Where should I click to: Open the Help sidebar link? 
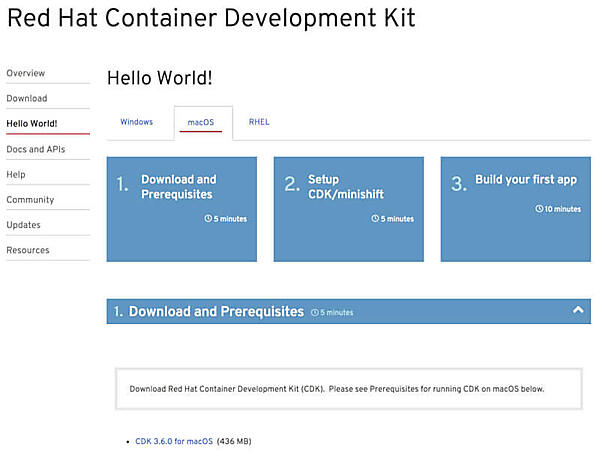[16, 174]
